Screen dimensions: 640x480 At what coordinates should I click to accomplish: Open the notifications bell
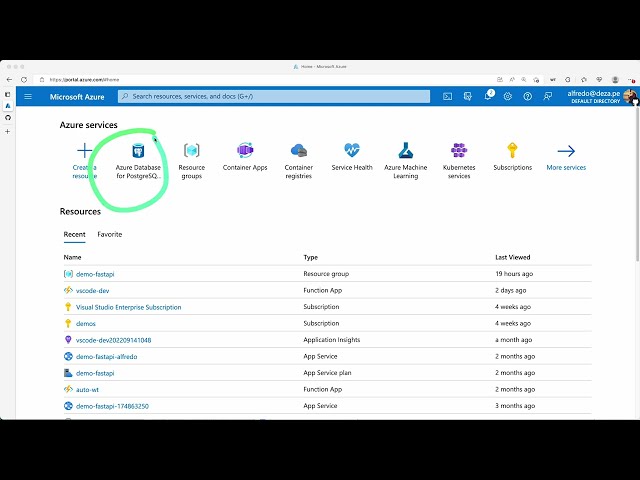pos(488,96)
